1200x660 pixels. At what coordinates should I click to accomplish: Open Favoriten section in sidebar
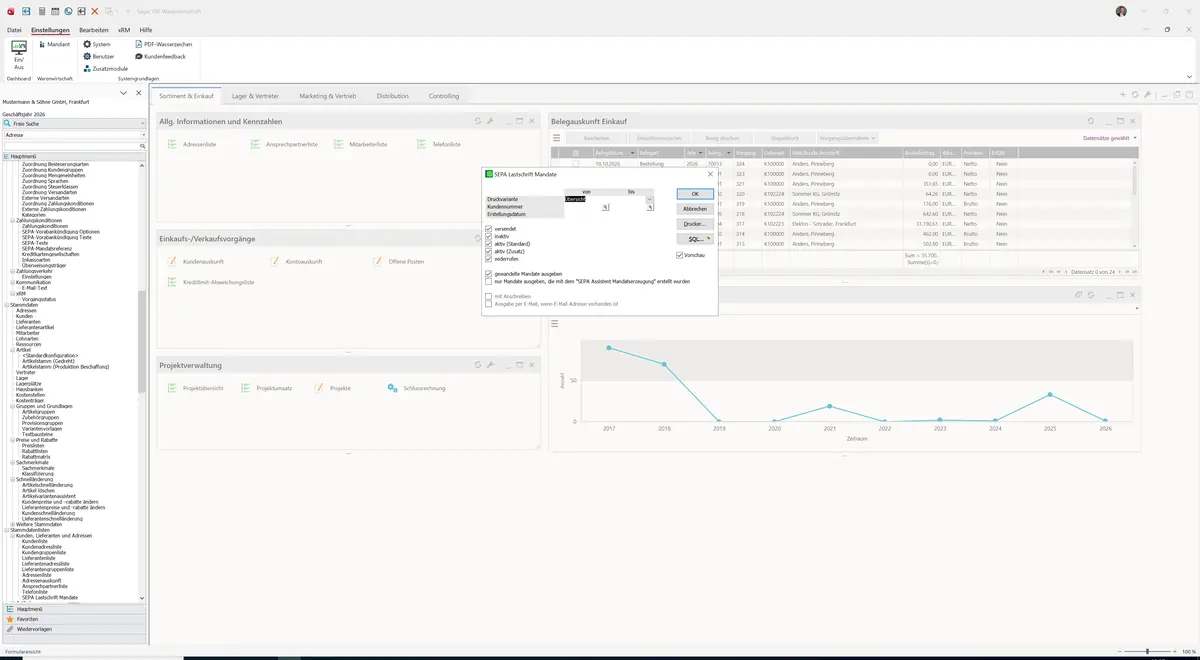coord(74,619)
